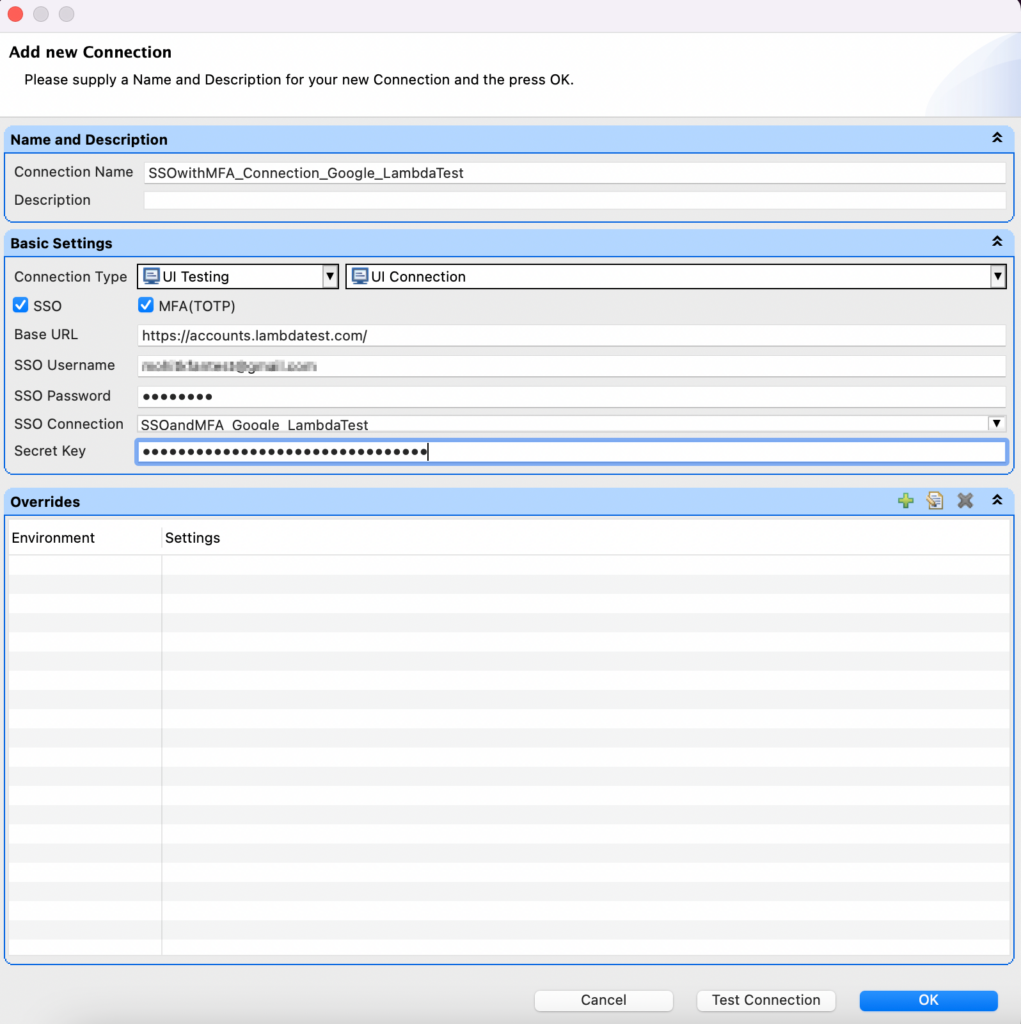Enable the SSO checkbox
The height and width of the screenshot is (1024, 1021).
coord(21,305)
